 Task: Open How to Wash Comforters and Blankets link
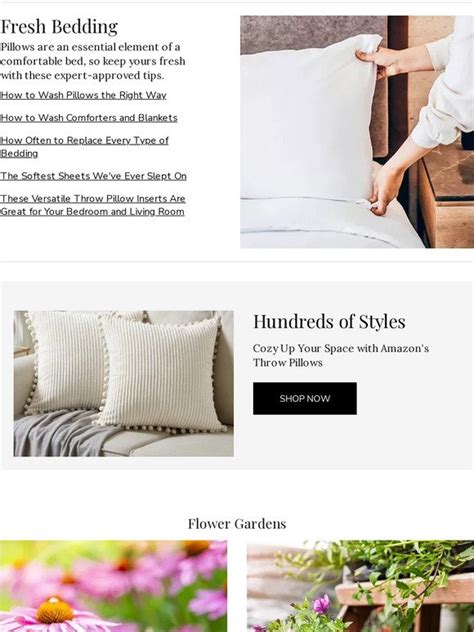pyautogui.click(x=89, y=118)
